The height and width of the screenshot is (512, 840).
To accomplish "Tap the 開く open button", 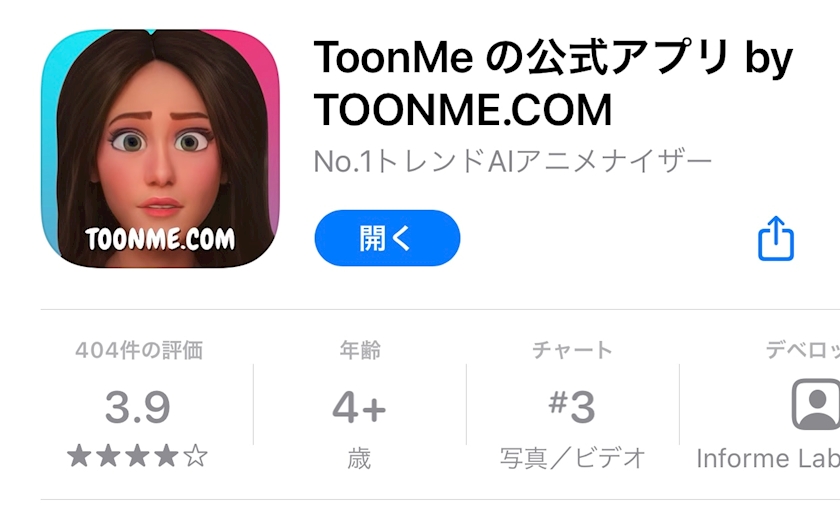I will [387, 238].
